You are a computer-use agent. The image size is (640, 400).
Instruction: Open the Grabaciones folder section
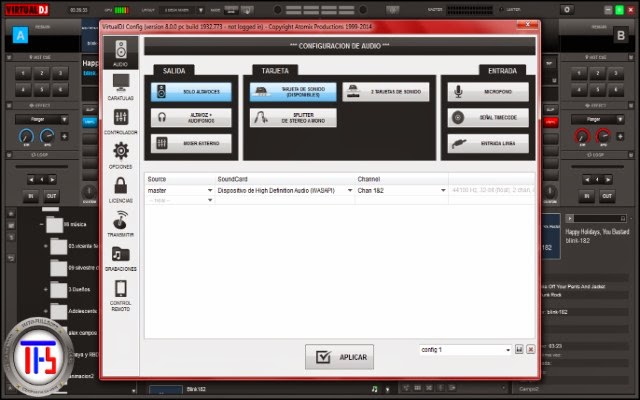point(120,258)
